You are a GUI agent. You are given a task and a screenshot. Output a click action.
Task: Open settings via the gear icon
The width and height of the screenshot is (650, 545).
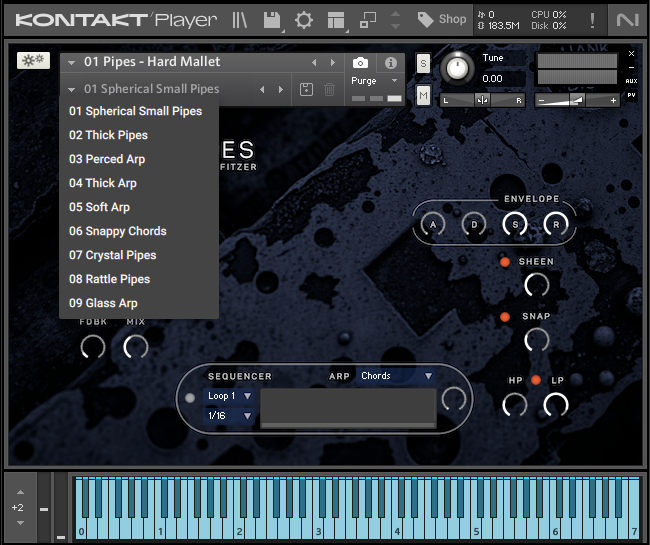pyautogui.click(x=303, y=19)
